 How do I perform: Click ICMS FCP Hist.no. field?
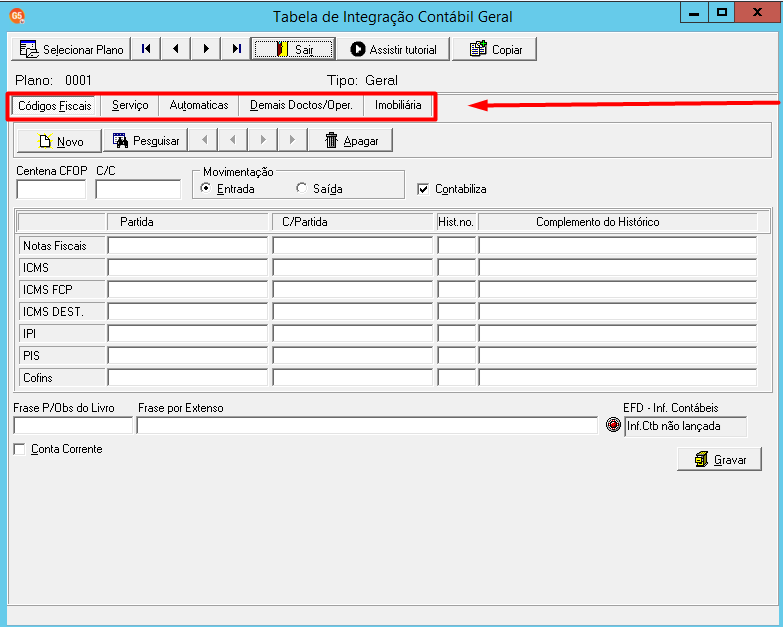456,290
